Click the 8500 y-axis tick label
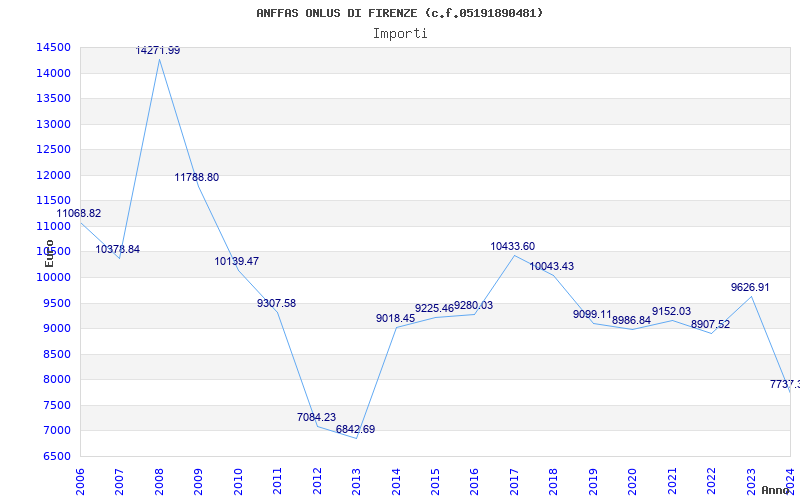The width and height of the screenshot is (800, 500). pos(56,354)
